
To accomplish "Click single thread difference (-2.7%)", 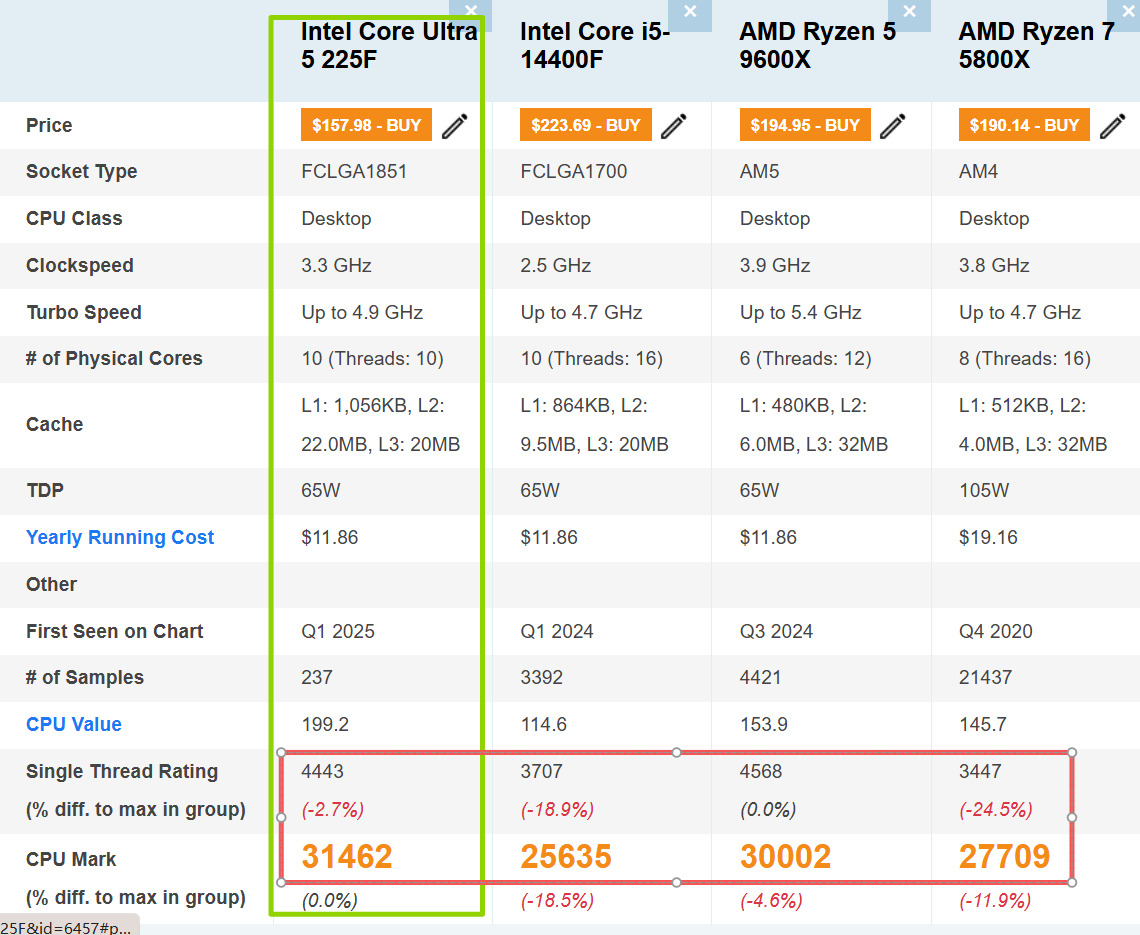I will 333,810.
